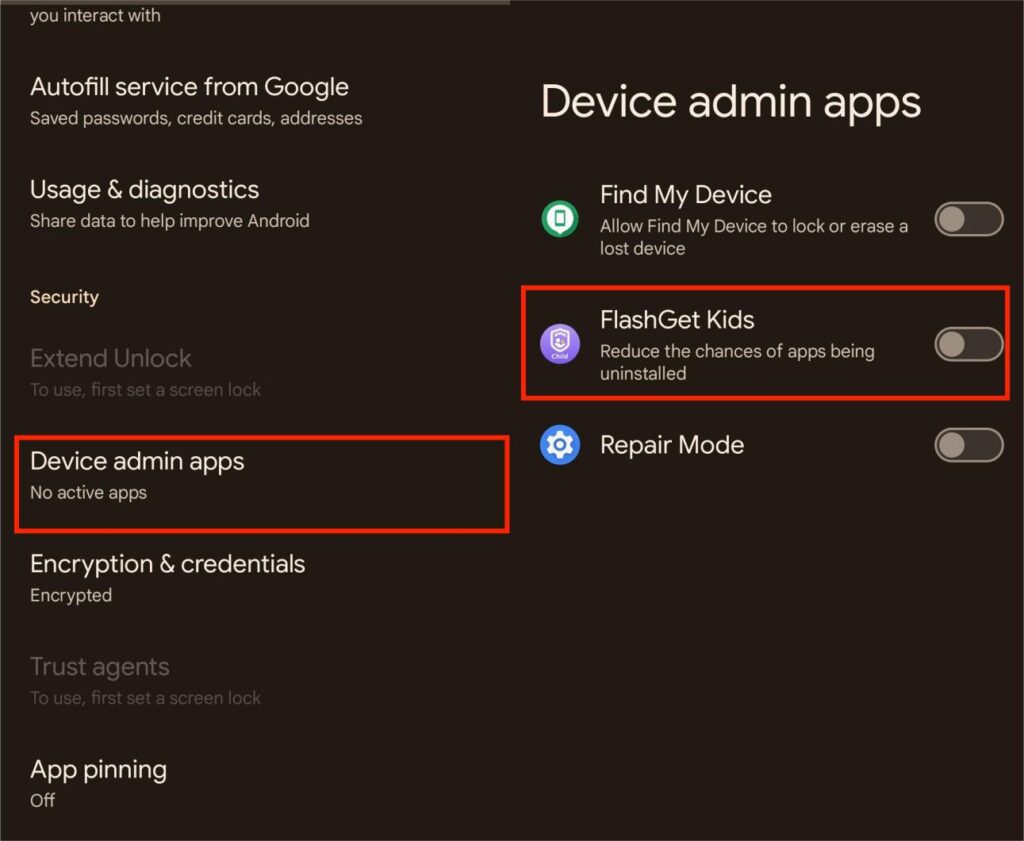Image resolution: width=1024 pixels, height=841 pixels.
Task: Click the Device admin apps page title
Action: (x=731, y=101)
